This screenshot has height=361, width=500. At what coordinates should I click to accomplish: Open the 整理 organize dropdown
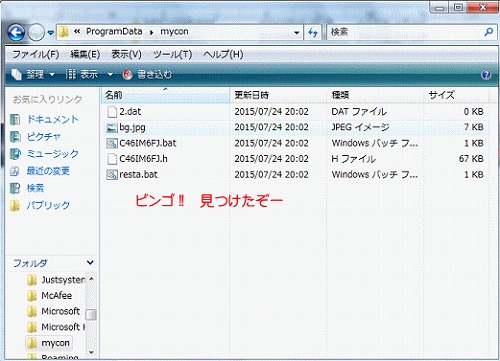[x=33, y=74]
